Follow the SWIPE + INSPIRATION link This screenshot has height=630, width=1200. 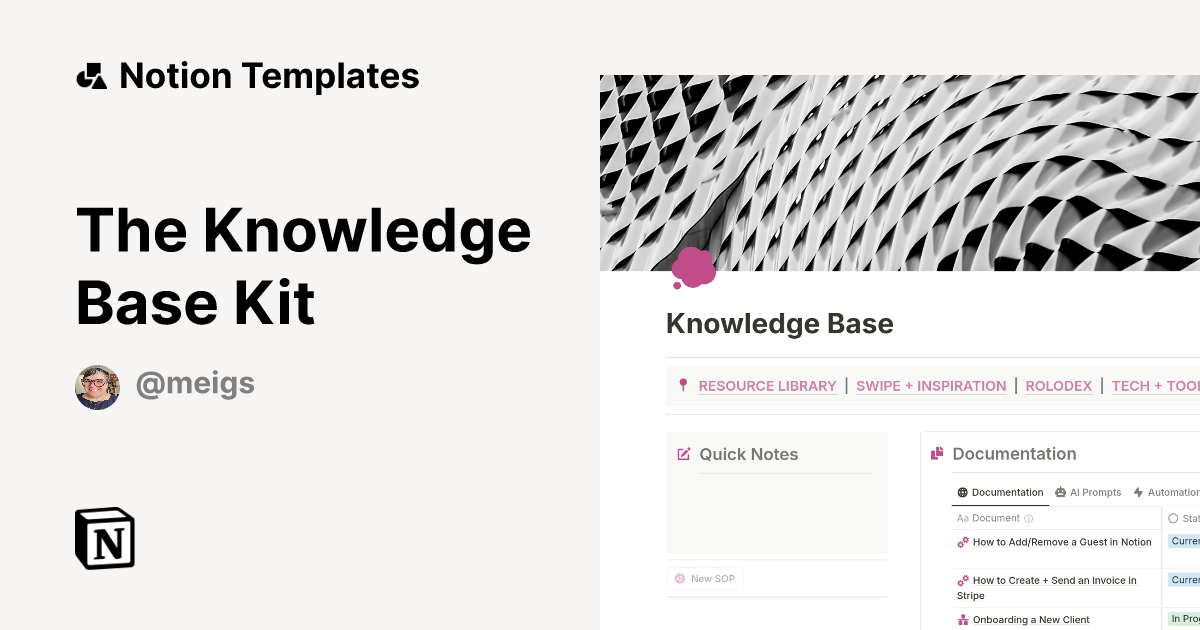click(x=931, y=386)
